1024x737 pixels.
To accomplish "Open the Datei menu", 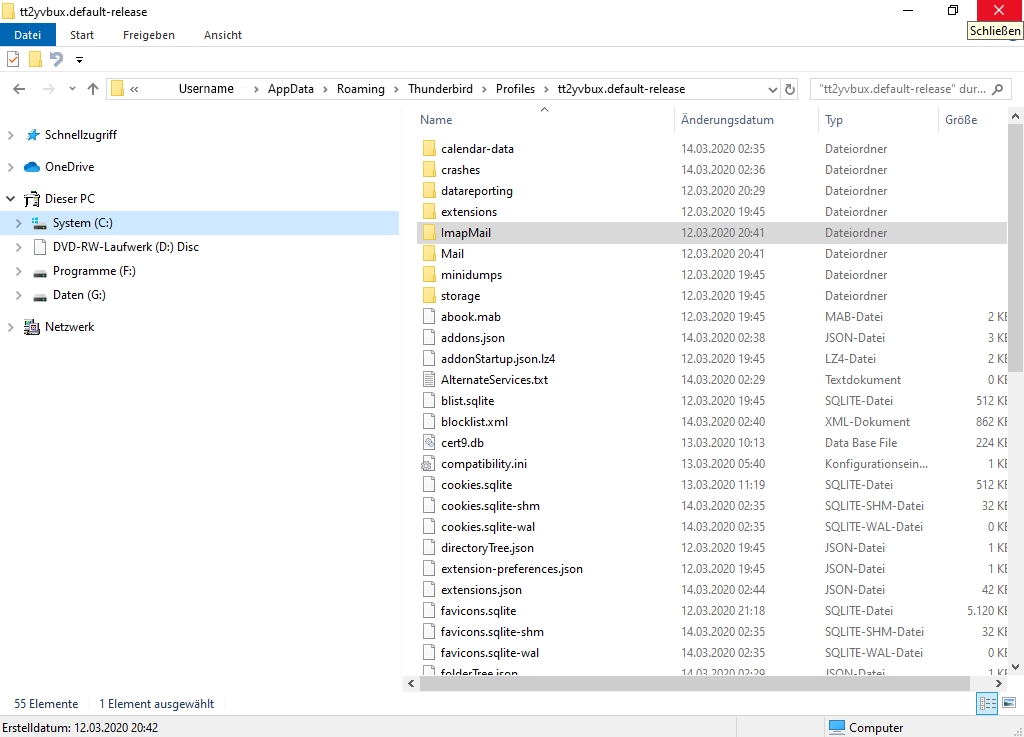I will [27, 35].
